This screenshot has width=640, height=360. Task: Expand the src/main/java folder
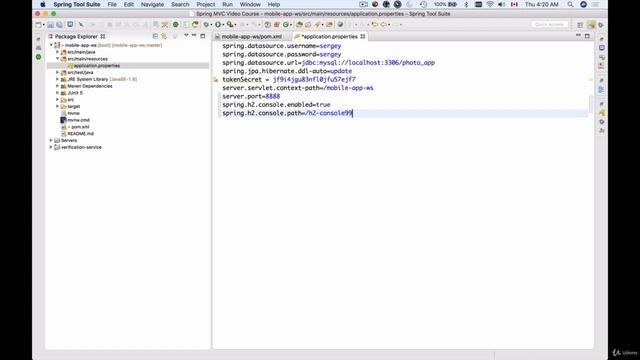point(58,52)
